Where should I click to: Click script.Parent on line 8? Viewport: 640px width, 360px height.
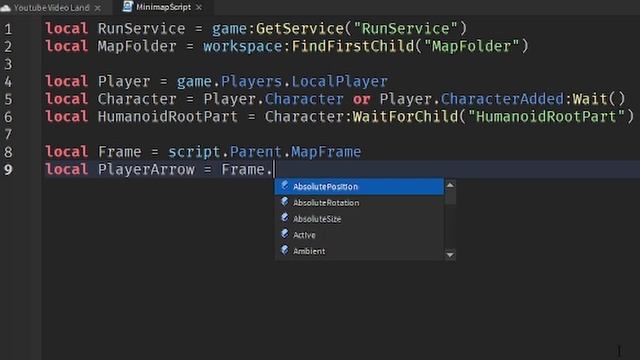225,152
